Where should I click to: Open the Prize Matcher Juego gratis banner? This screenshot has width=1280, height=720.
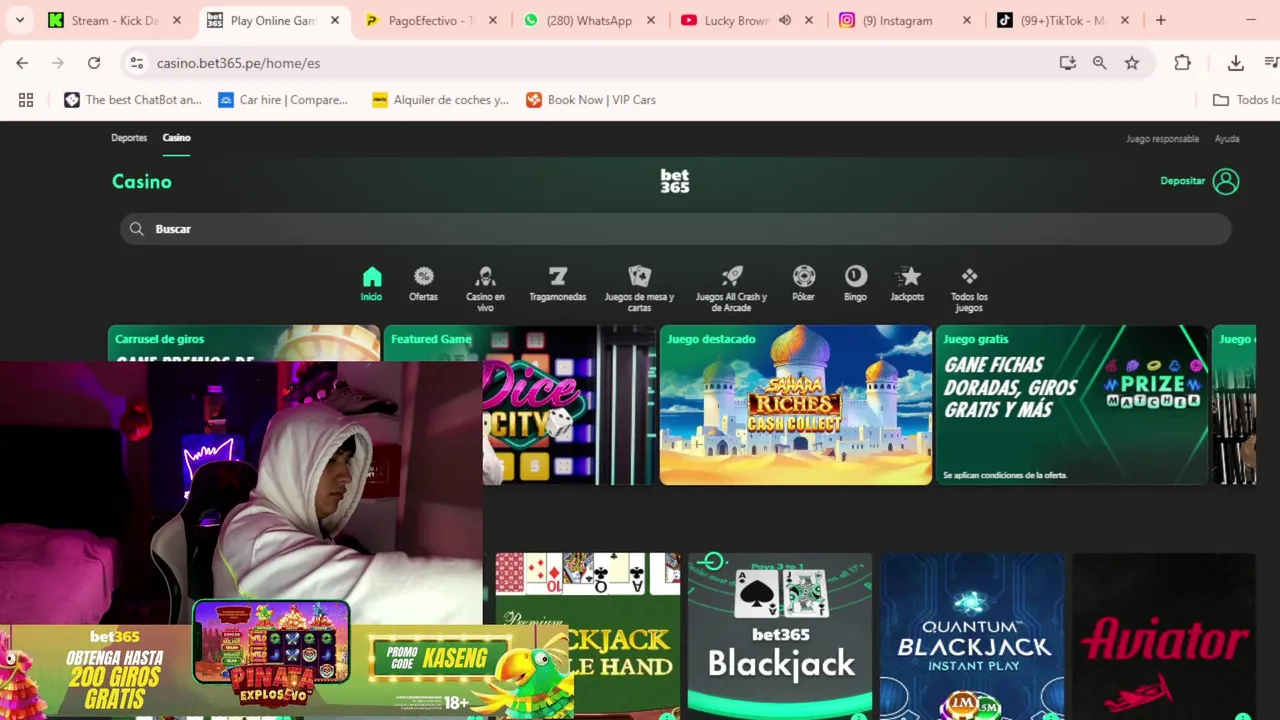click(x=1072, y=405)
